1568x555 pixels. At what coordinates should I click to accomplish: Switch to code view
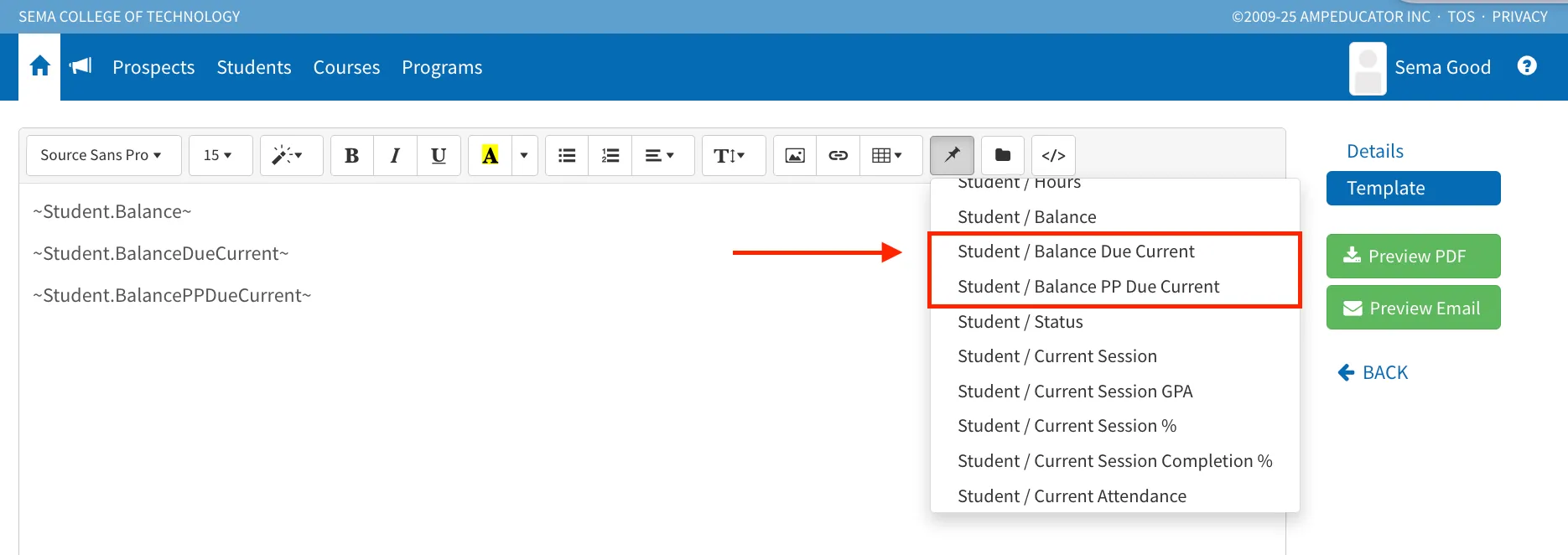click(1053, 155)
